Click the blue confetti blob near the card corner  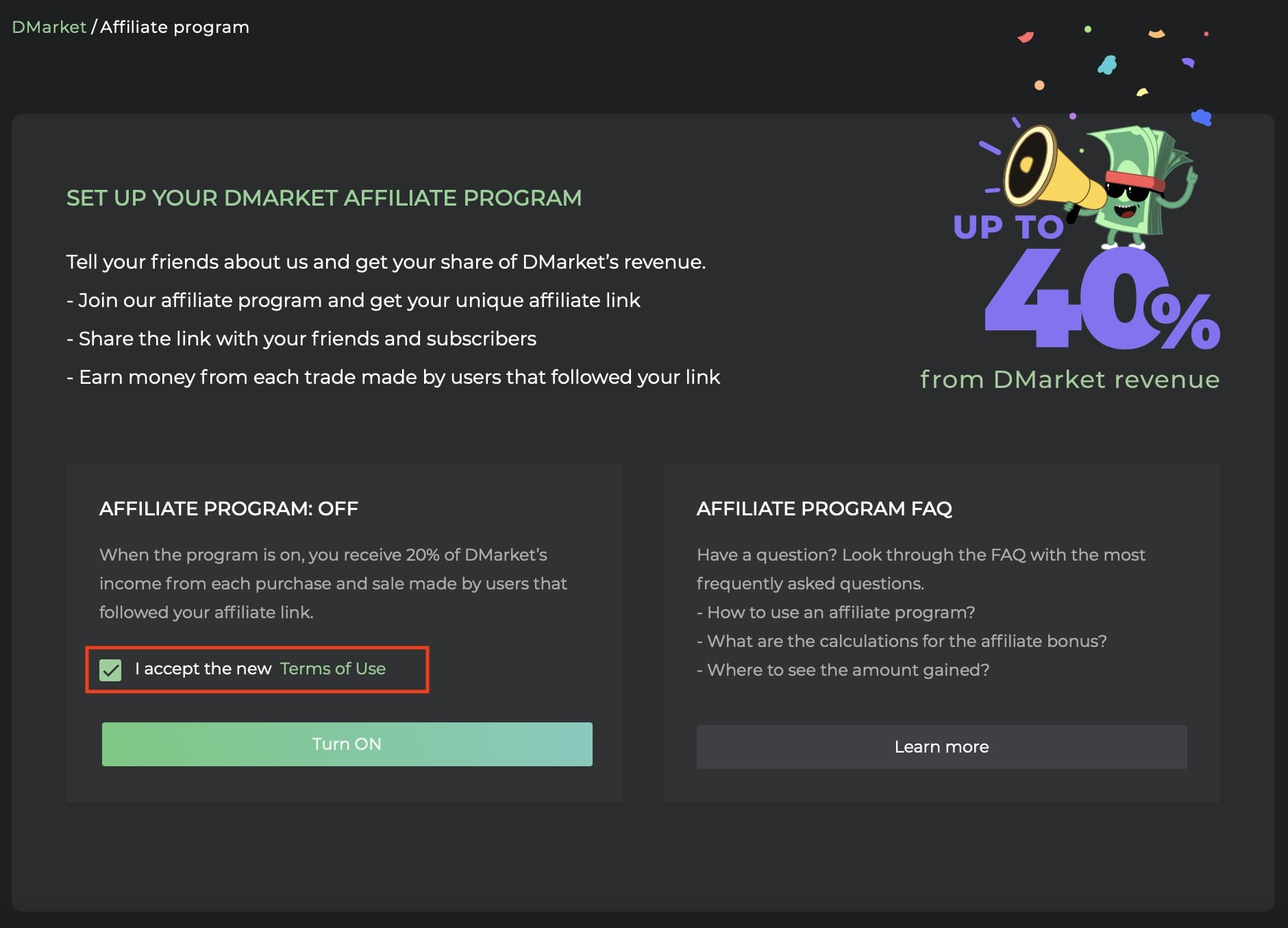click(1202, 117)
